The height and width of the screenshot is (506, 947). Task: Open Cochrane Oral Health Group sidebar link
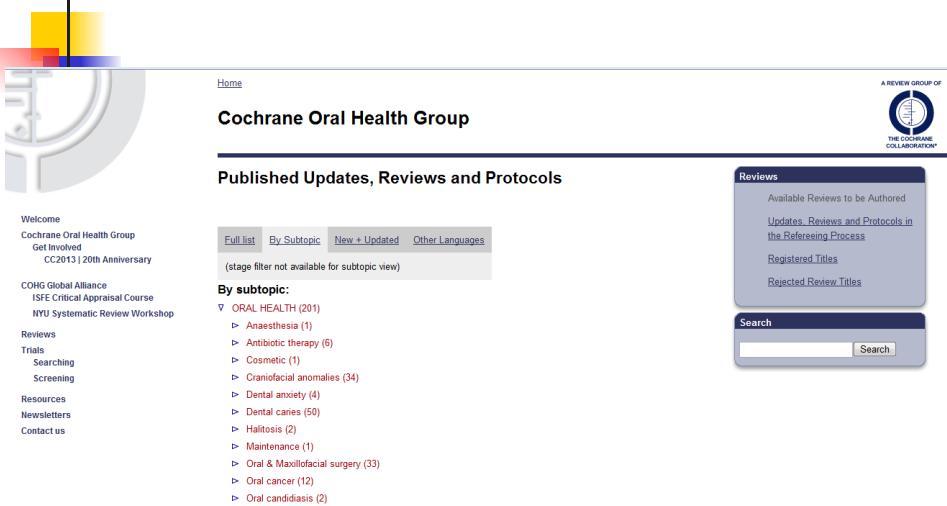[x=78, y=235]
